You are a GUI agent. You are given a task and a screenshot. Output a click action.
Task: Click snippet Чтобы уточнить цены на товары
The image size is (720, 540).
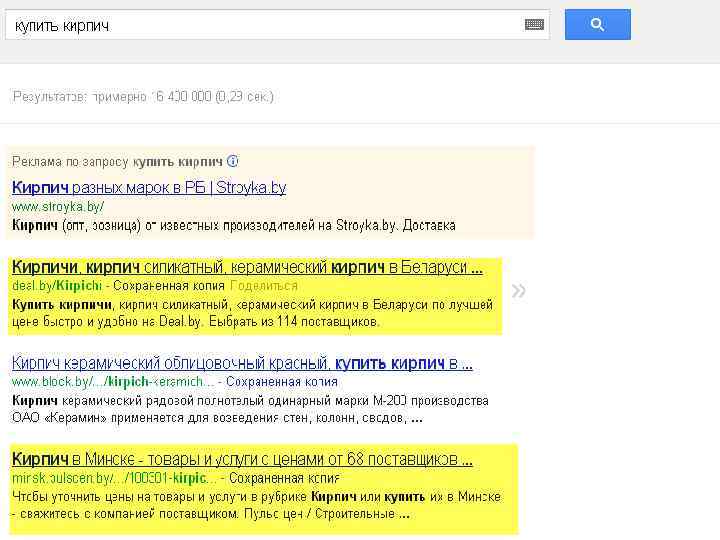coord(256,505)
